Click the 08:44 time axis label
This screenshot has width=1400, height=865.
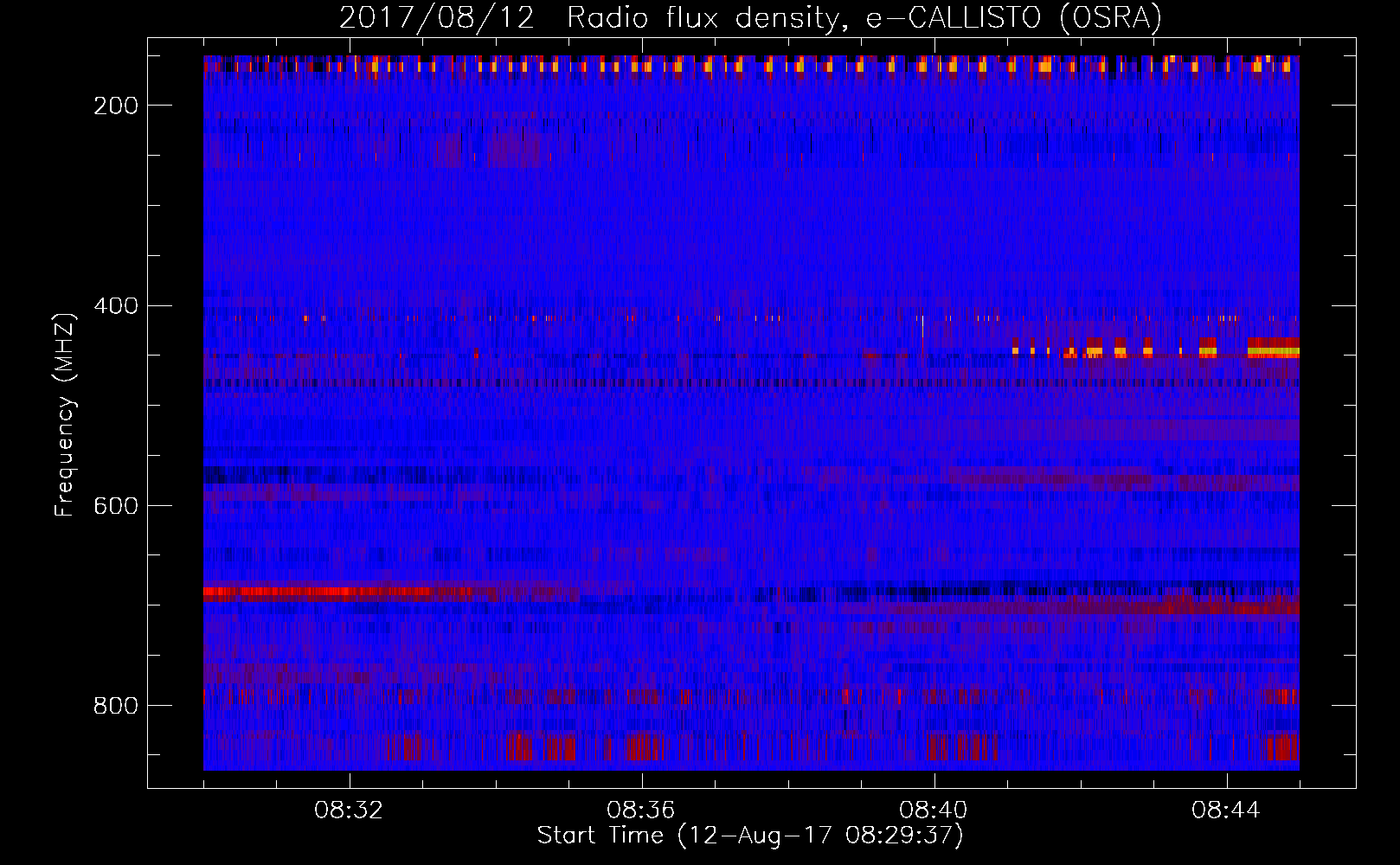(1226, 811)
